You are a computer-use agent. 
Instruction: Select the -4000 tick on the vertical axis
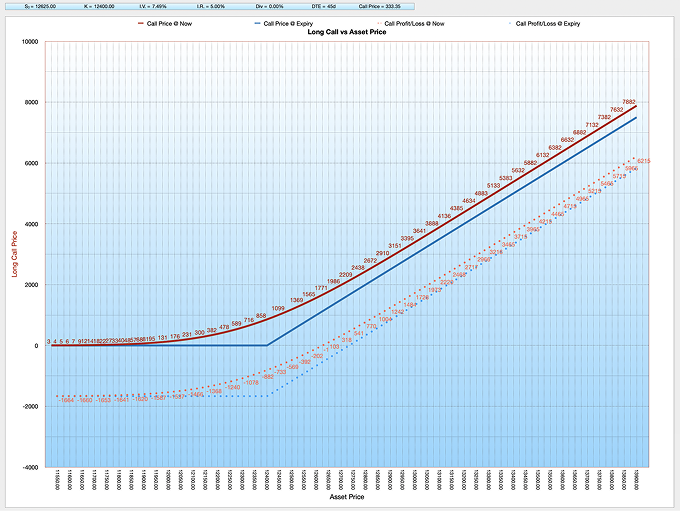[x=28, y=467]
